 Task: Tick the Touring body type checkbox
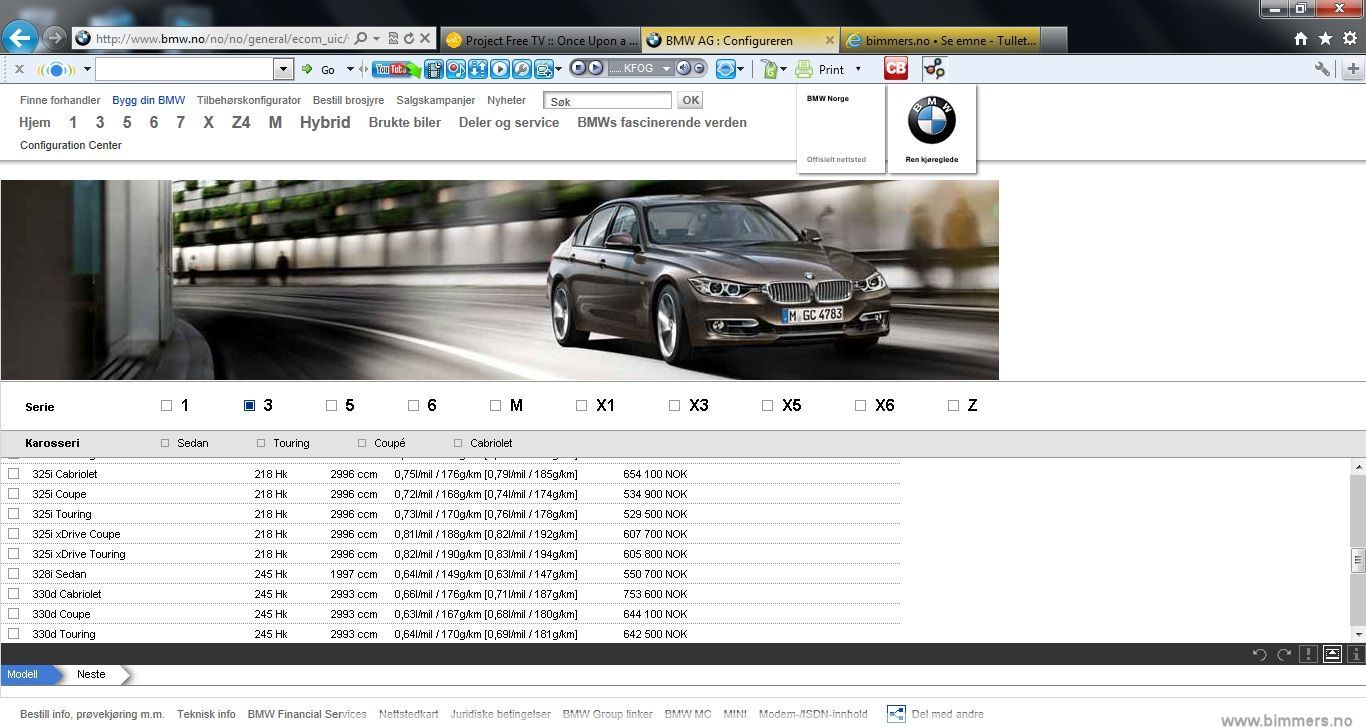point(261,443)
